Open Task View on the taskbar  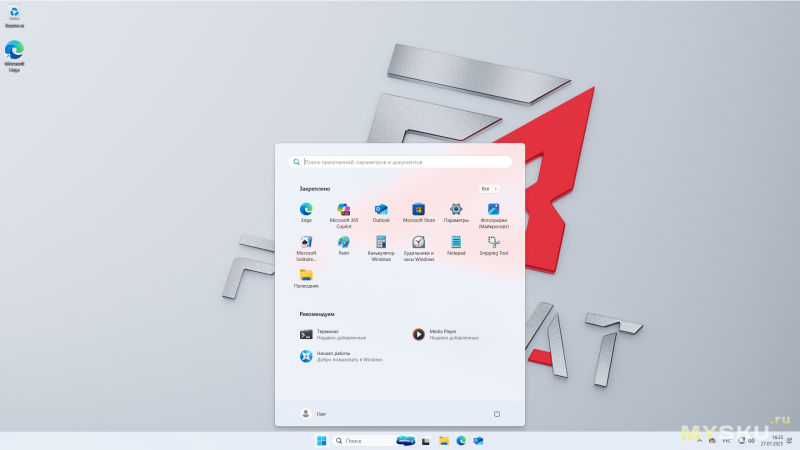(x=426, y=441)
